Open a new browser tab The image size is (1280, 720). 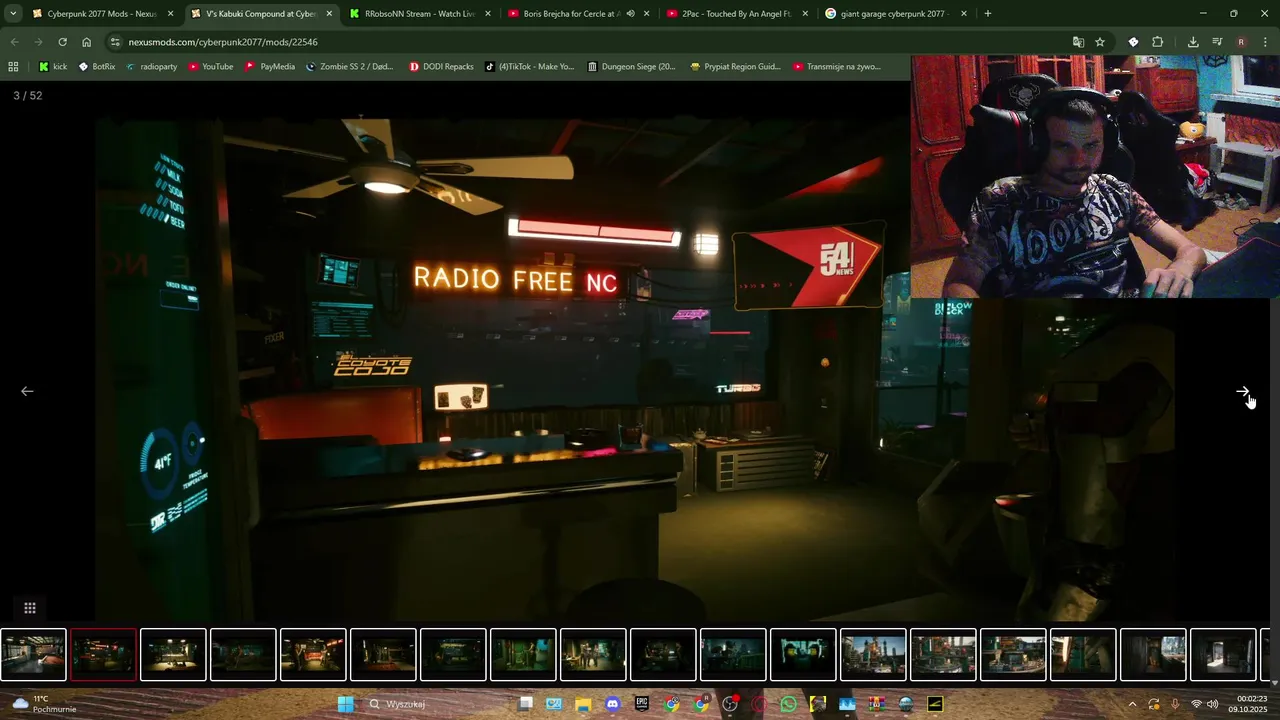pyautogui.click(x=988, y=14)
